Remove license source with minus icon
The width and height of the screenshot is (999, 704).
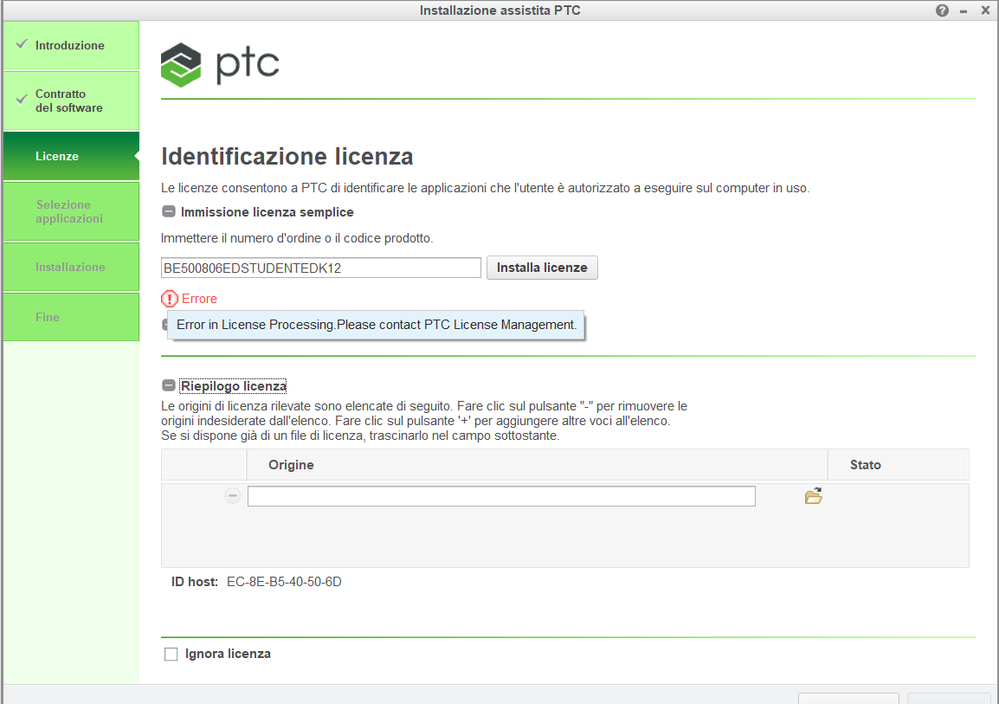pyautogui.click(x=233, y=495)
